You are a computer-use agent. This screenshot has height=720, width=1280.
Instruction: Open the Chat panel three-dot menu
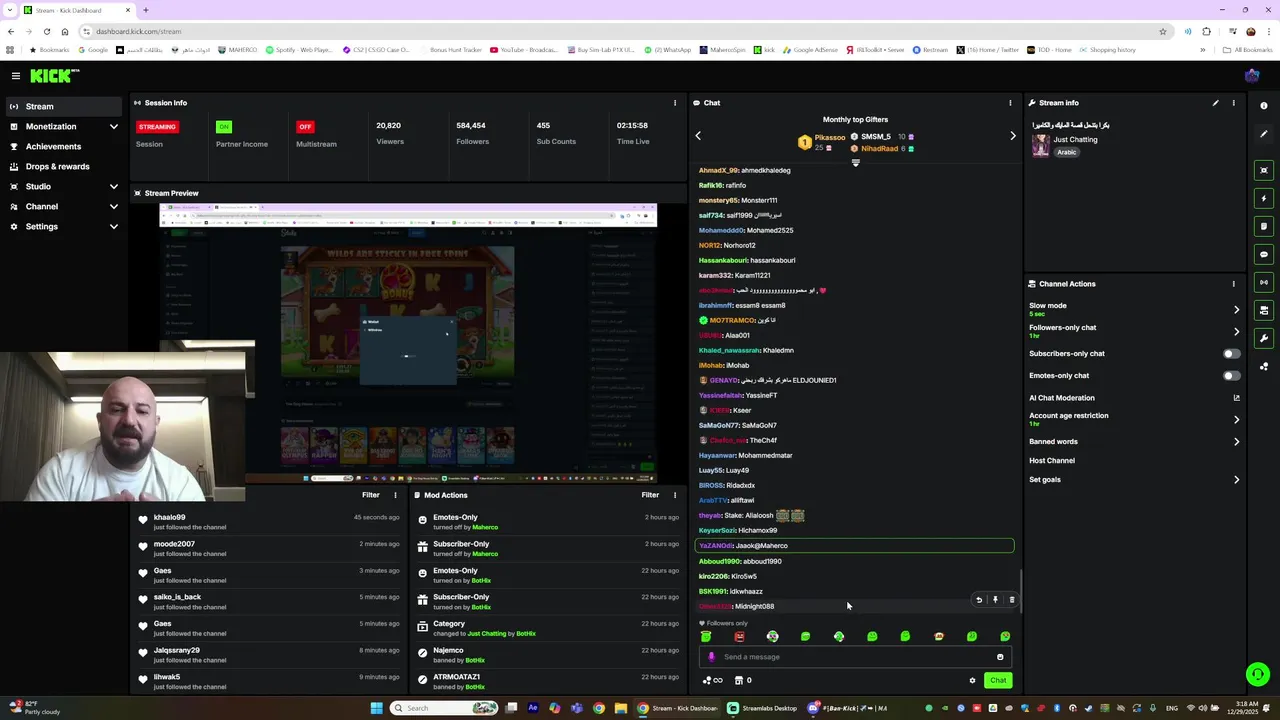1010,103
